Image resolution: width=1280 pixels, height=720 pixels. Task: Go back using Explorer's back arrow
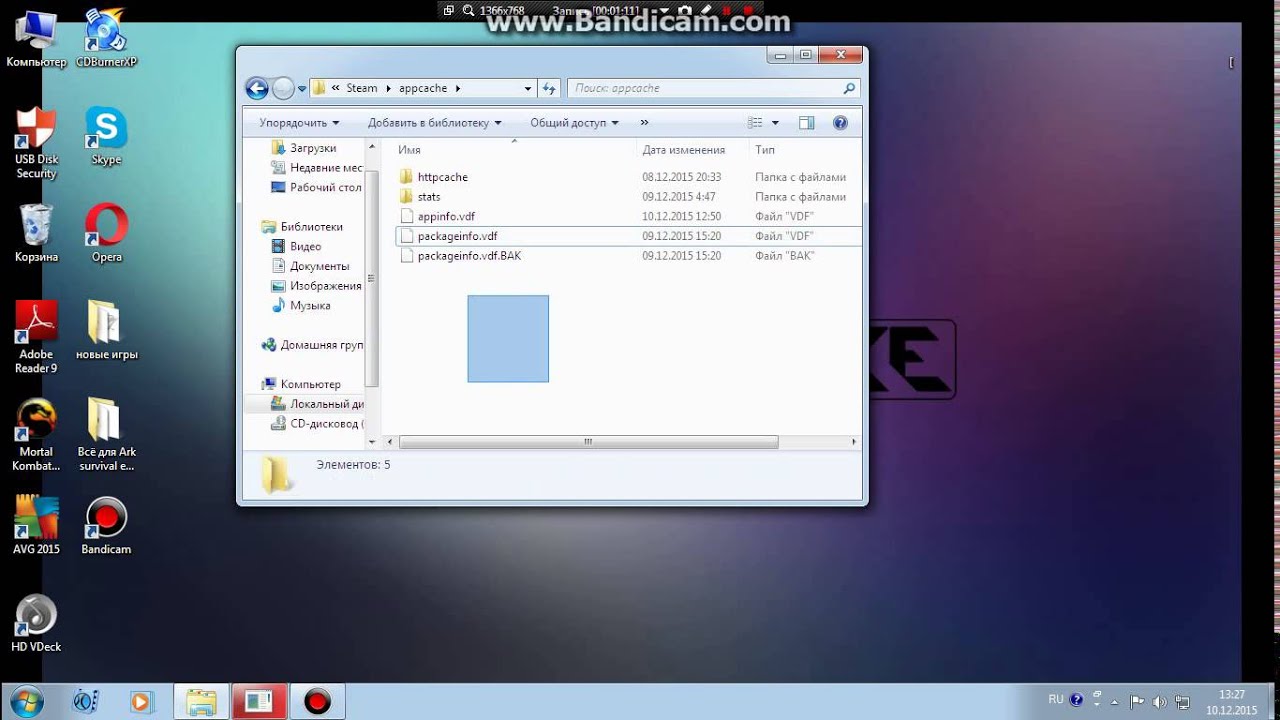257,88
